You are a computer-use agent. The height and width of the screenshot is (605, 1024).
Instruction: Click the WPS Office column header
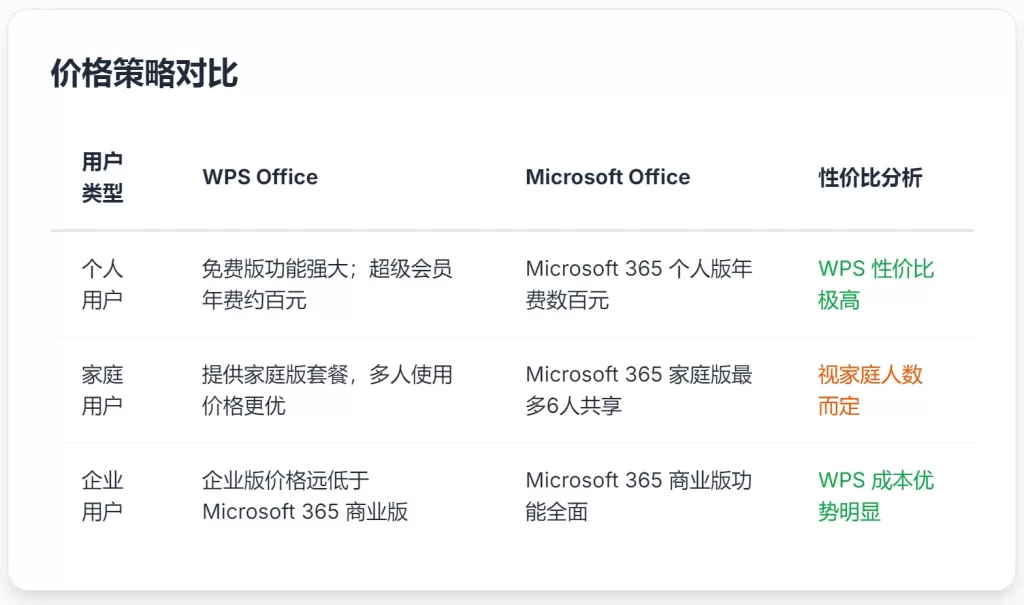(x=260, y=177)
